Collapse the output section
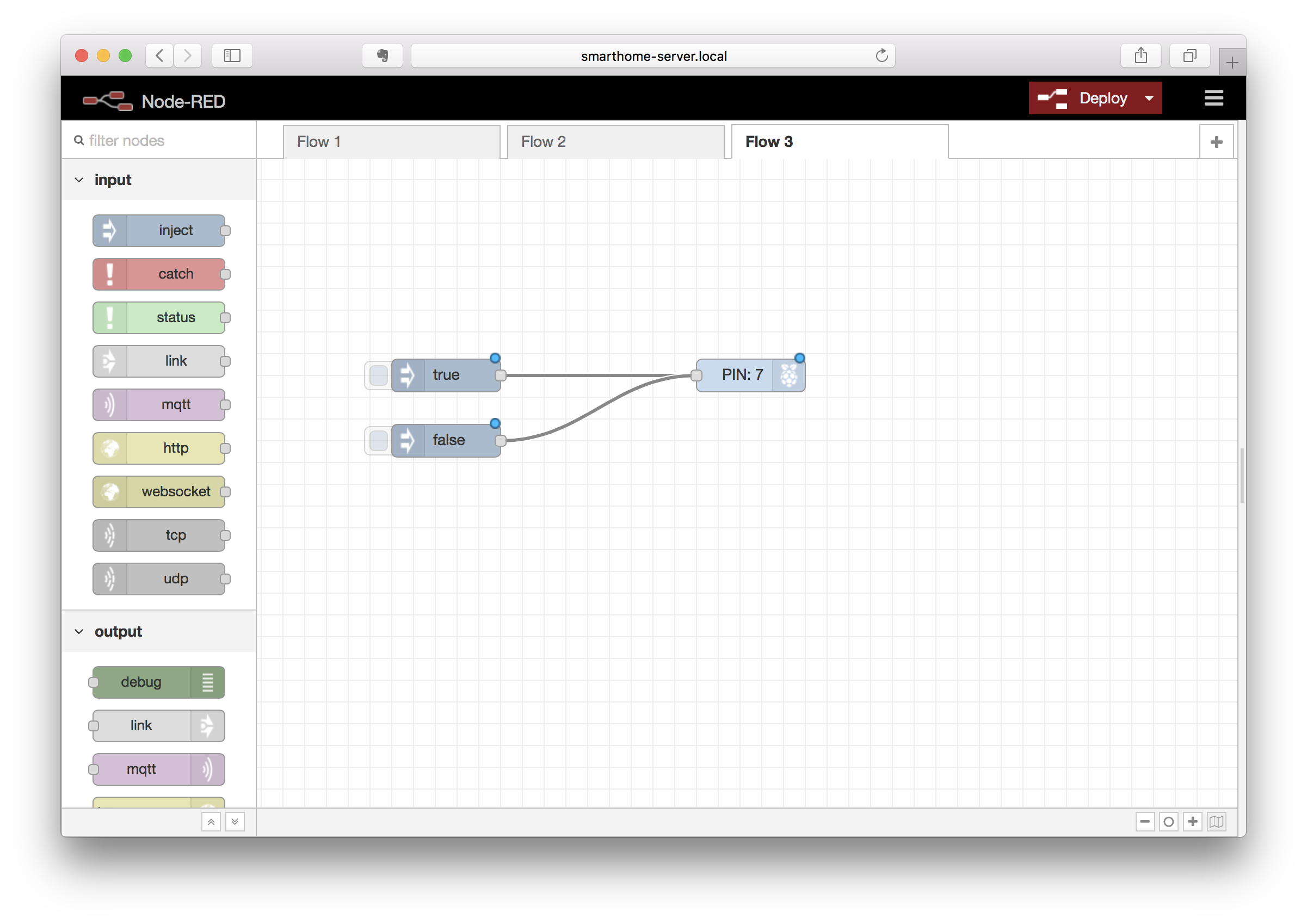Screen dimensions: 1307x924 (x=78, y=631)
